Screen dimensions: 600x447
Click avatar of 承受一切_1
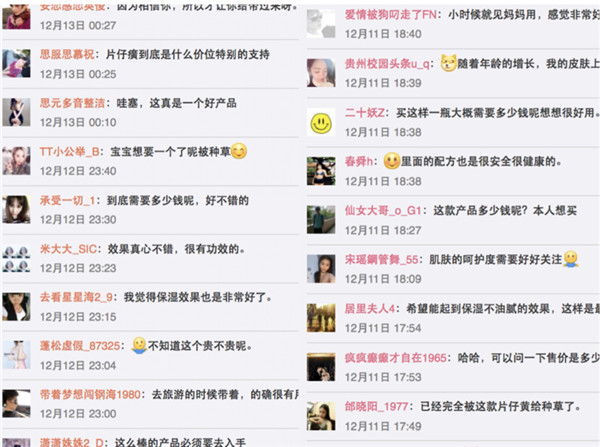(x=16, y=210)
